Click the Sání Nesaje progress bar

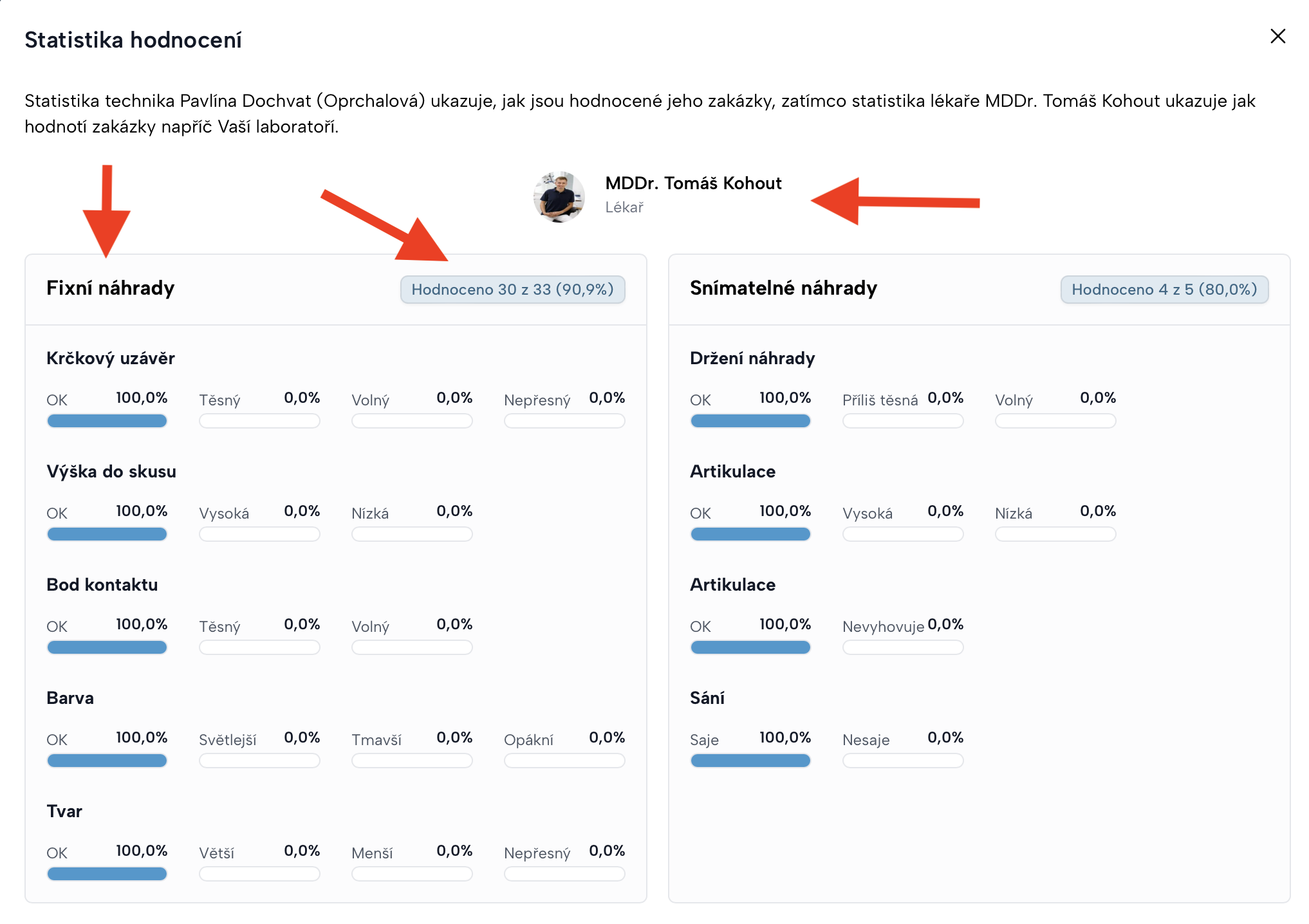click(x=903, y=761)
